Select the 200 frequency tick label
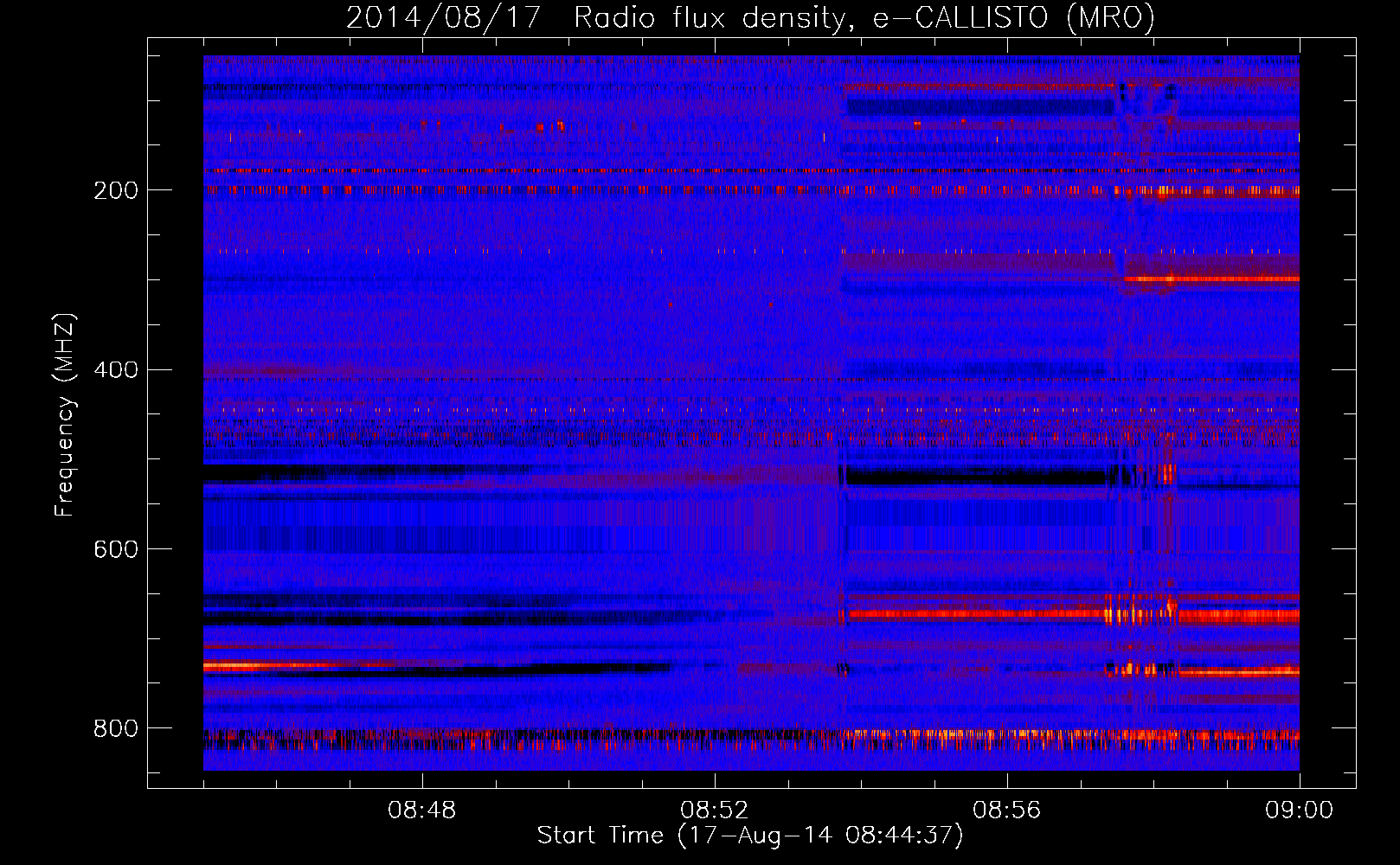Image resolution: width=1400 pixels, height=865 pixels. tap(116, 190)
